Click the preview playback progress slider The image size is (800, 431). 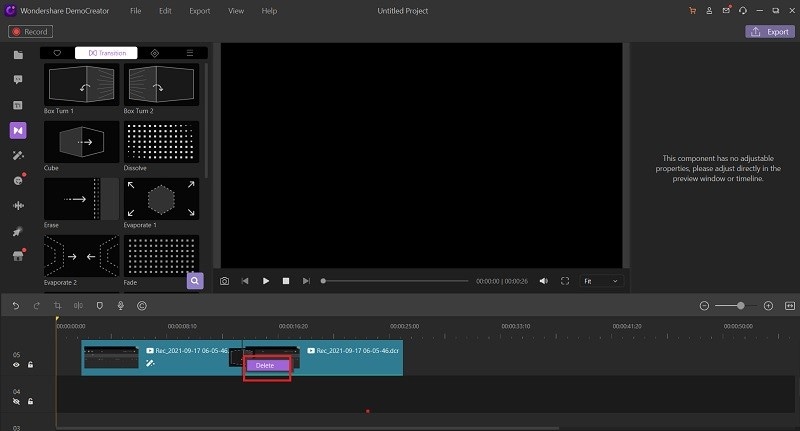(x=395, y=281)
